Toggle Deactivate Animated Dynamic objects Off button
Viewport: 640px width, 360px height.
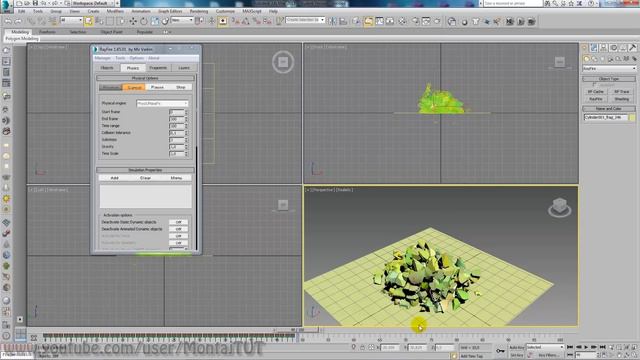point(178,229)
